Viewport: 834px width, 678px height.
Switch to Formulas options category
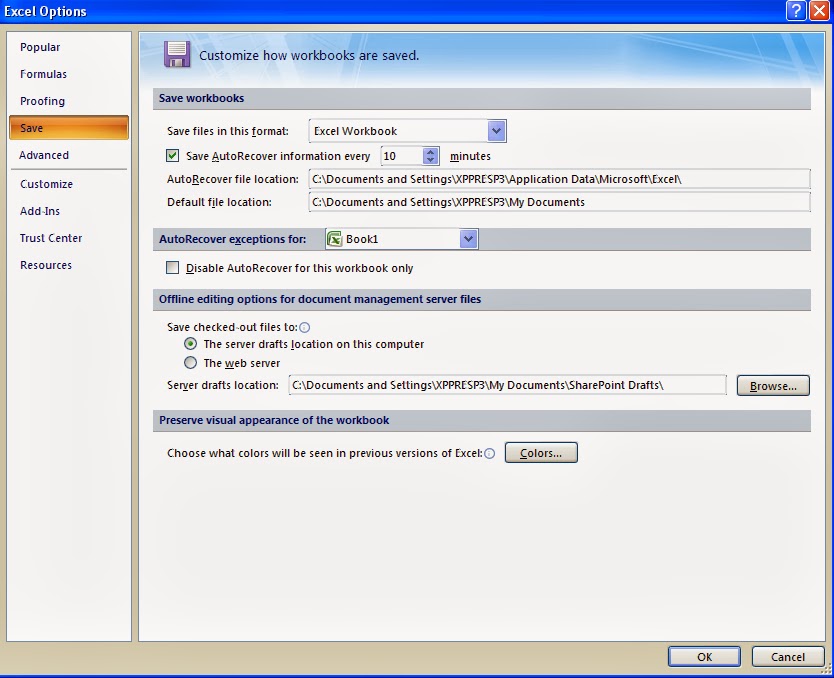(x=43, y=74)
